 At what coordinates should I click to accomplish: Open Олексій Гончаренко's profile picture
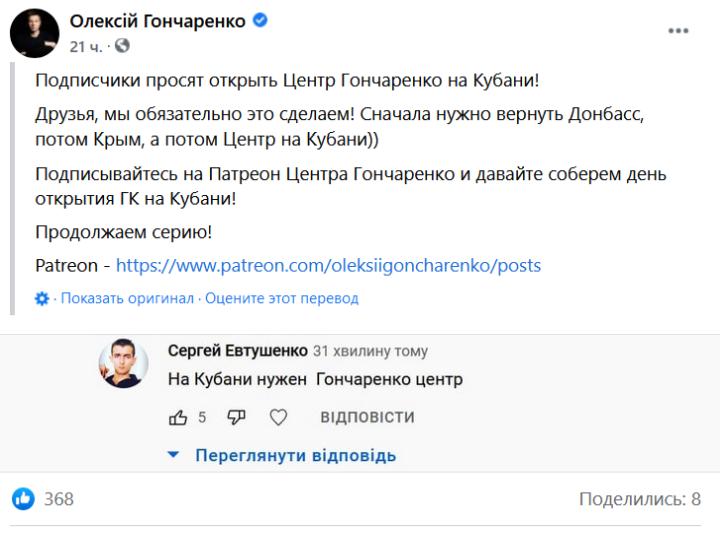pyautogui.click(x=34, y=33)
